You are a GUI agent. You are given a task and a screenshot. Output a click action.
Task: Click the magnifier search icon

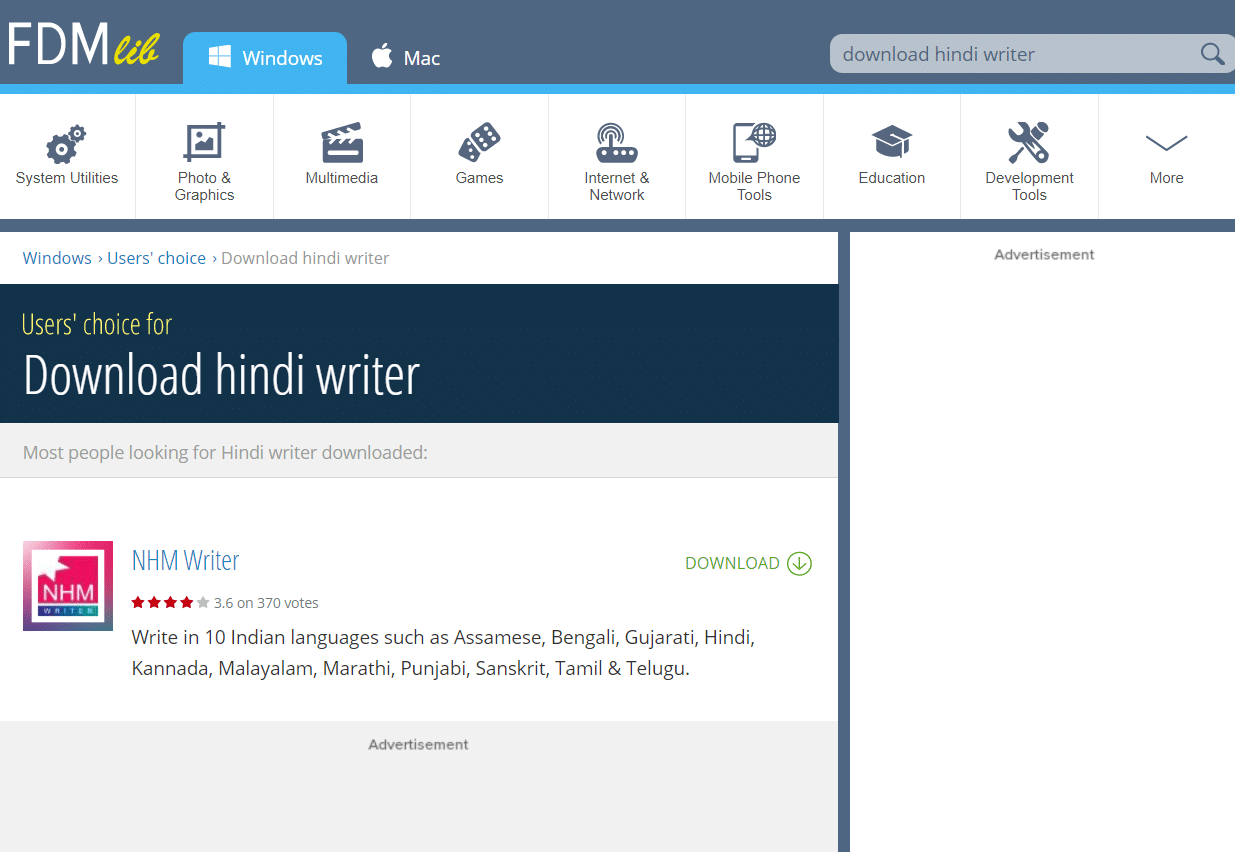[1212, 54]
